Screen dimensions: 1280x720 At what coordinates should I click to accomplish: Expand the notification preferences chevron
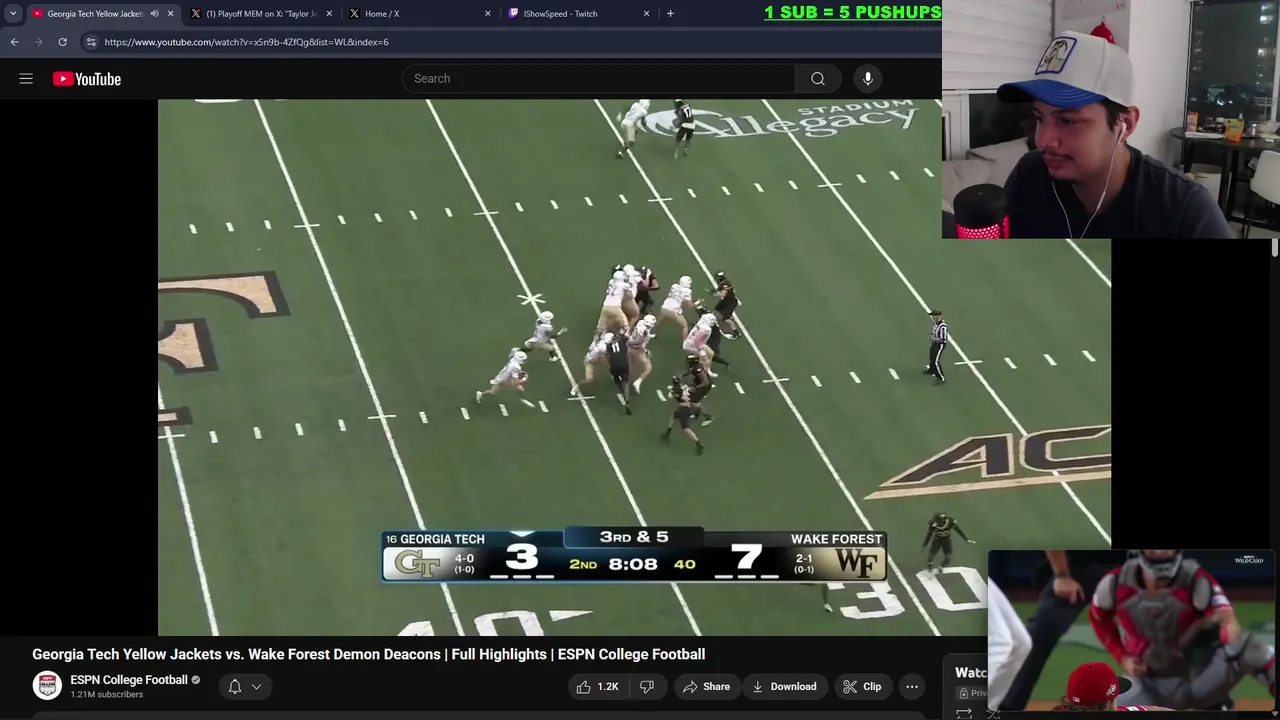257,687
